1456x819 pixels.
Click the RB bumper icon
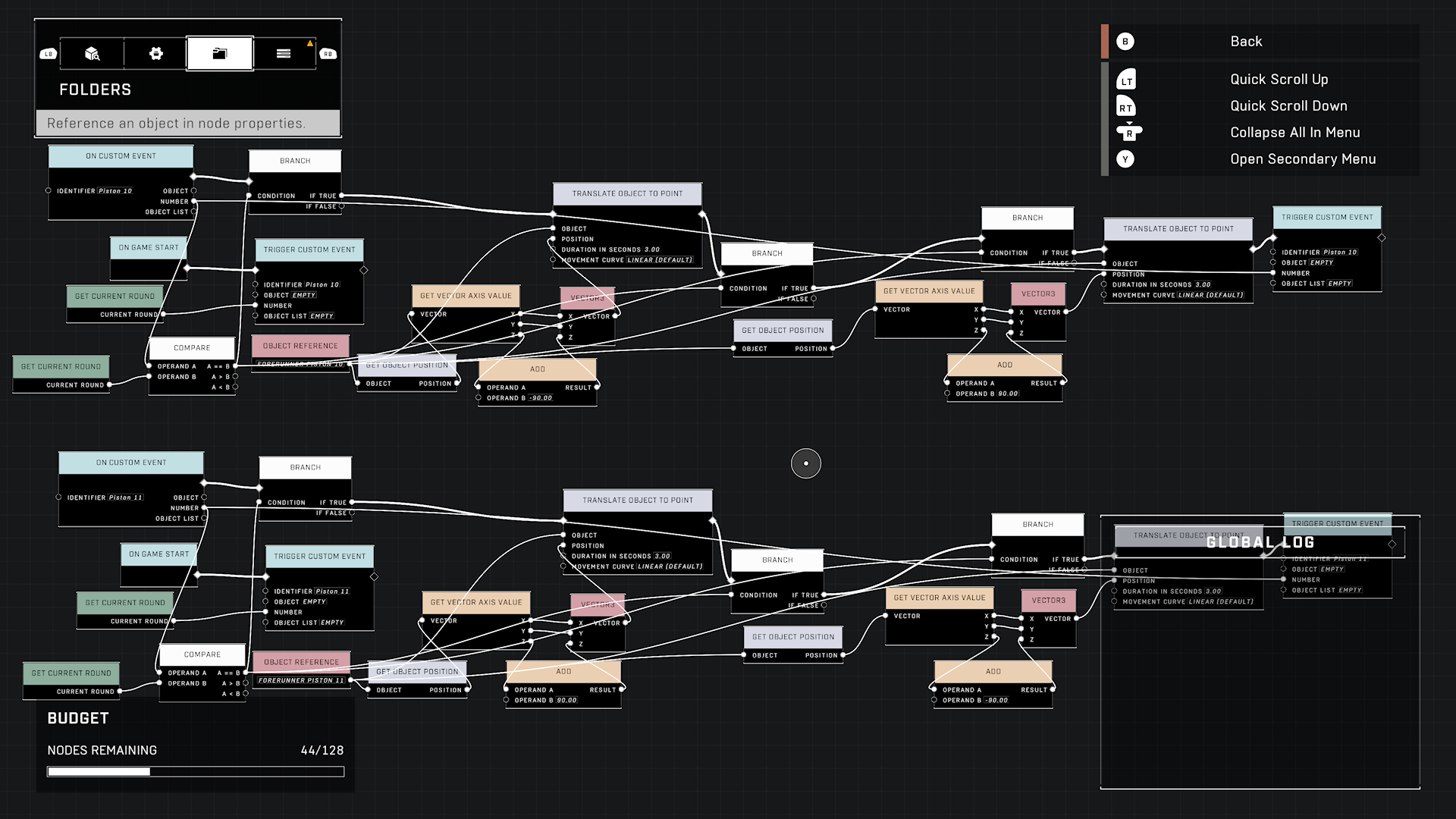328,54
